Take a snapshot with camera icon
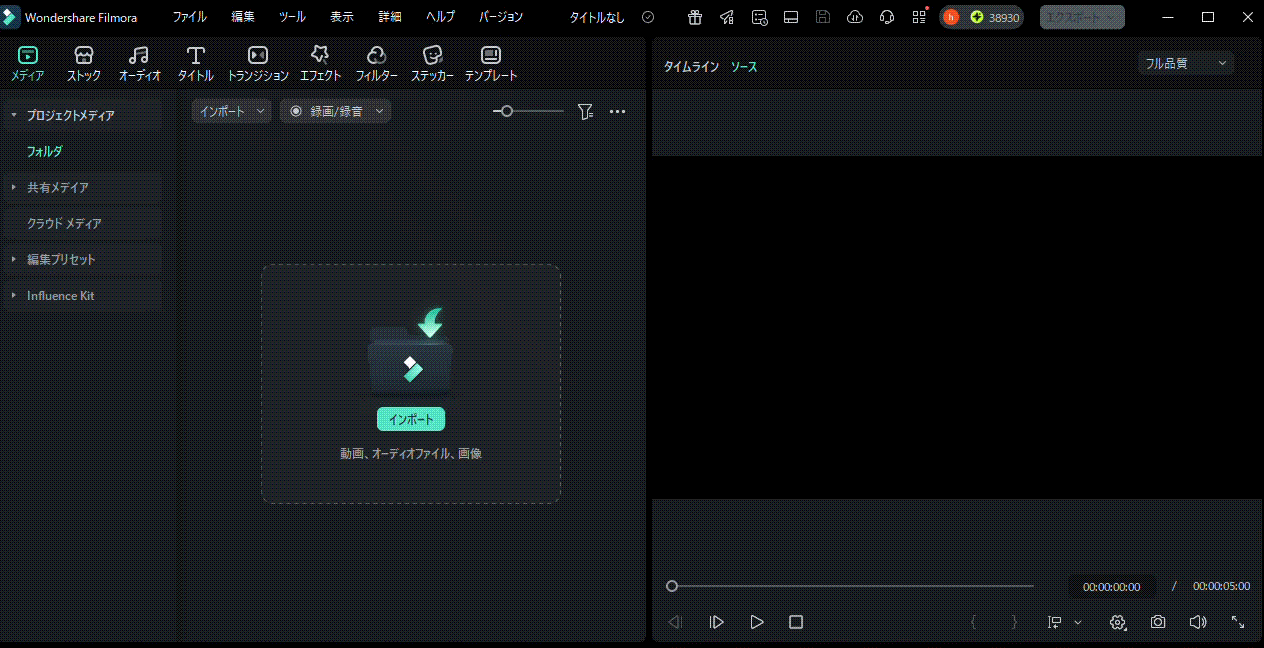 pos(1158,622)
